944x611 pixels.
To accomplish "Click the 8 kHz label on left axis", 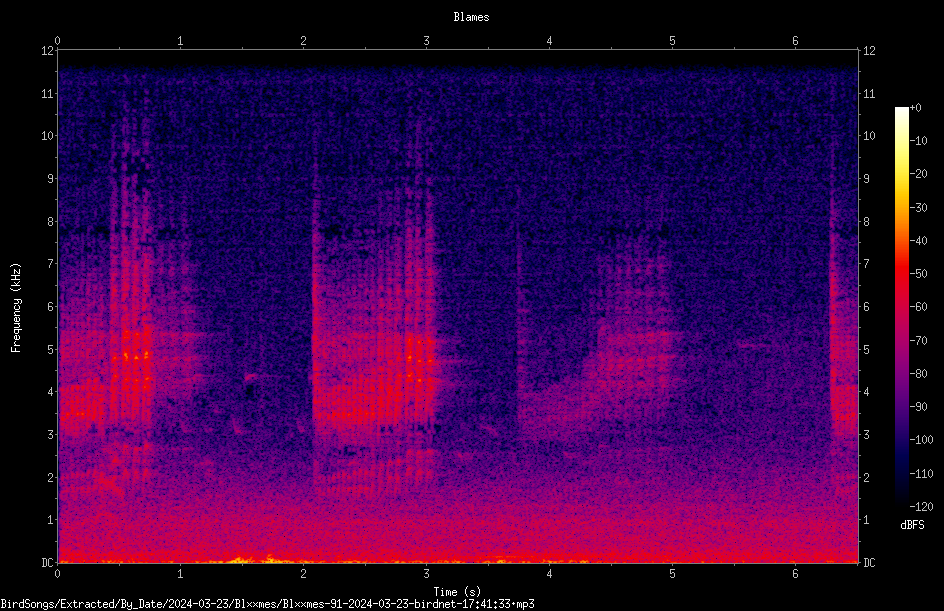I will [51, 221].
